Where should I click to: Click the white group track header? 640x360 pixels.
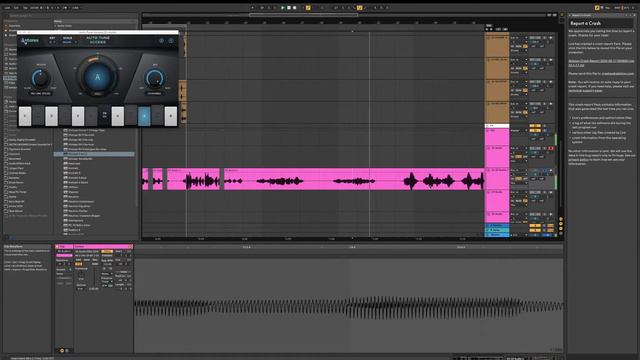pyautogui.click(x=497, y=126)
